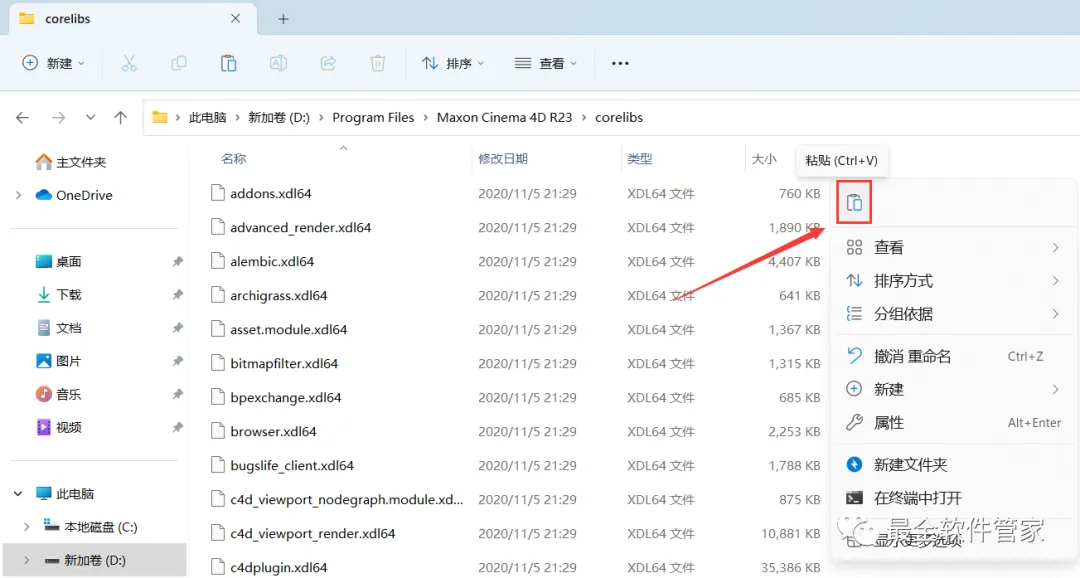Open OneDrive in the sidebar

point(74,195)
